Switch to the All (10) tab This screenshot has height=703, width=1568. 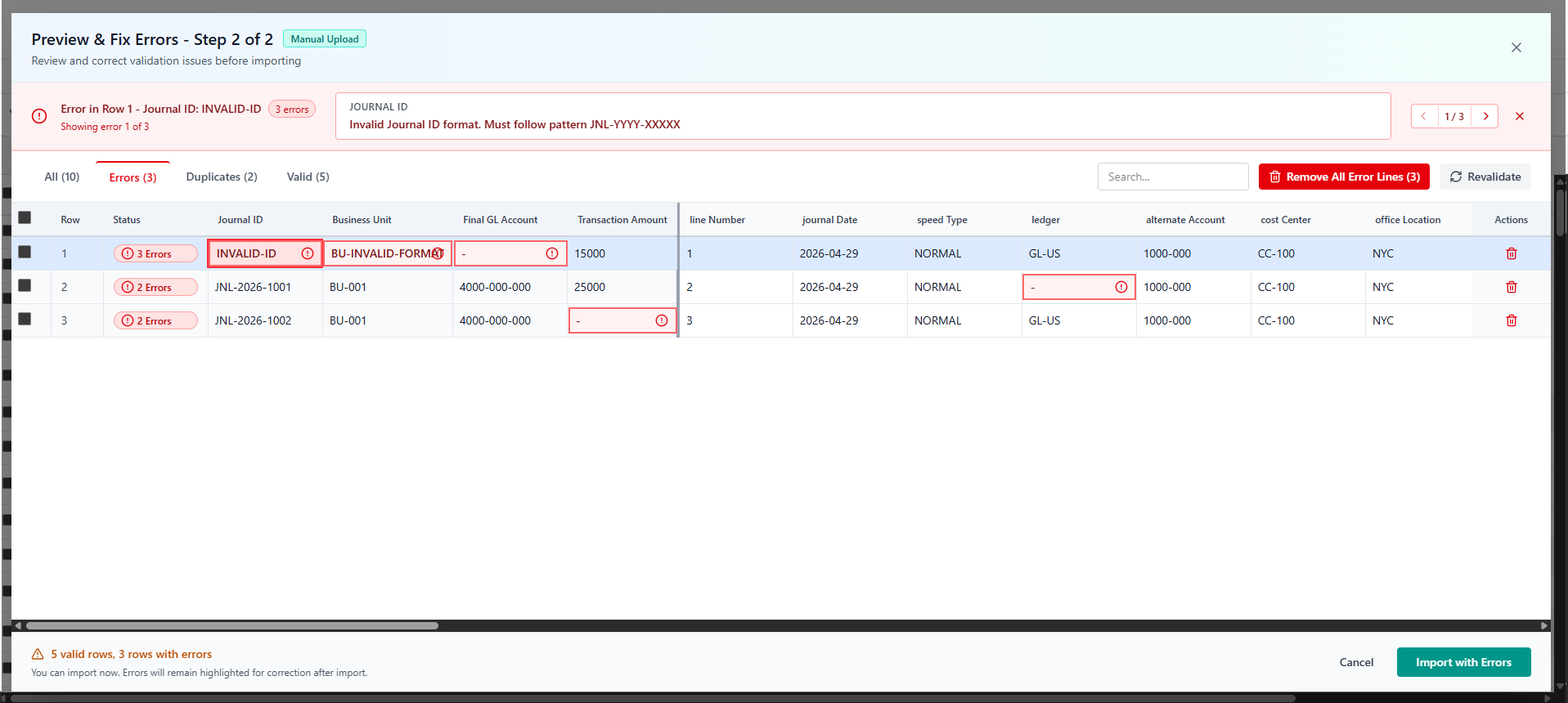[62, 177]
